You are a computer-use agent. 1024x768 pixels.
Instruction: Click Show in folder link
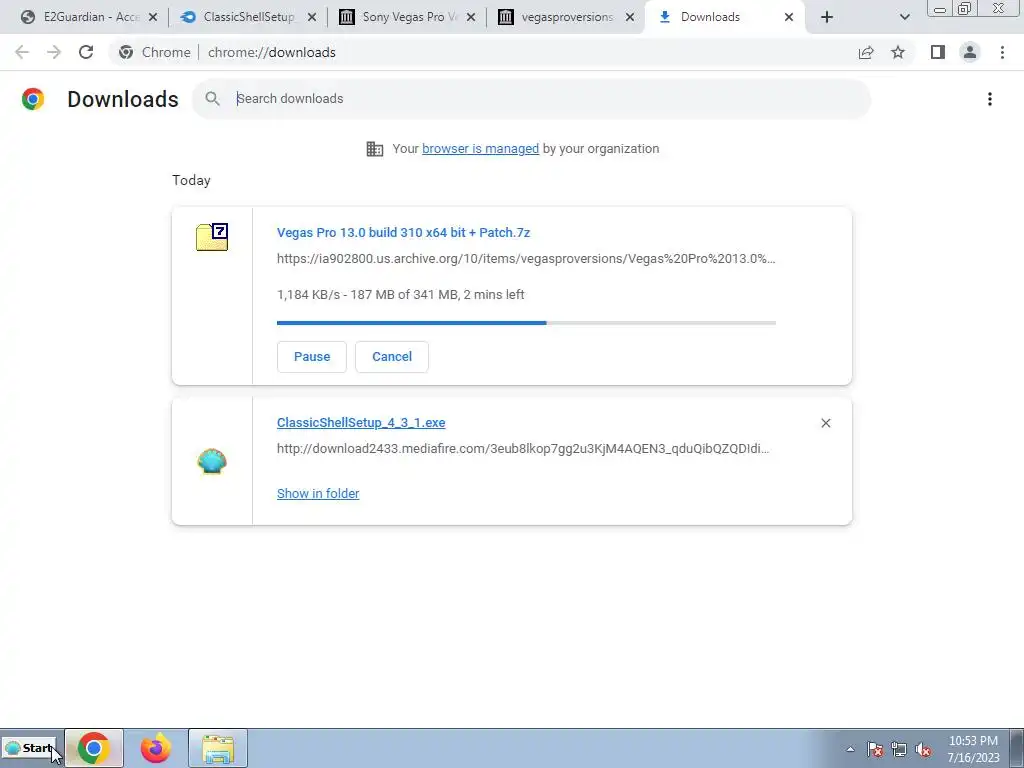click(318, 494)
